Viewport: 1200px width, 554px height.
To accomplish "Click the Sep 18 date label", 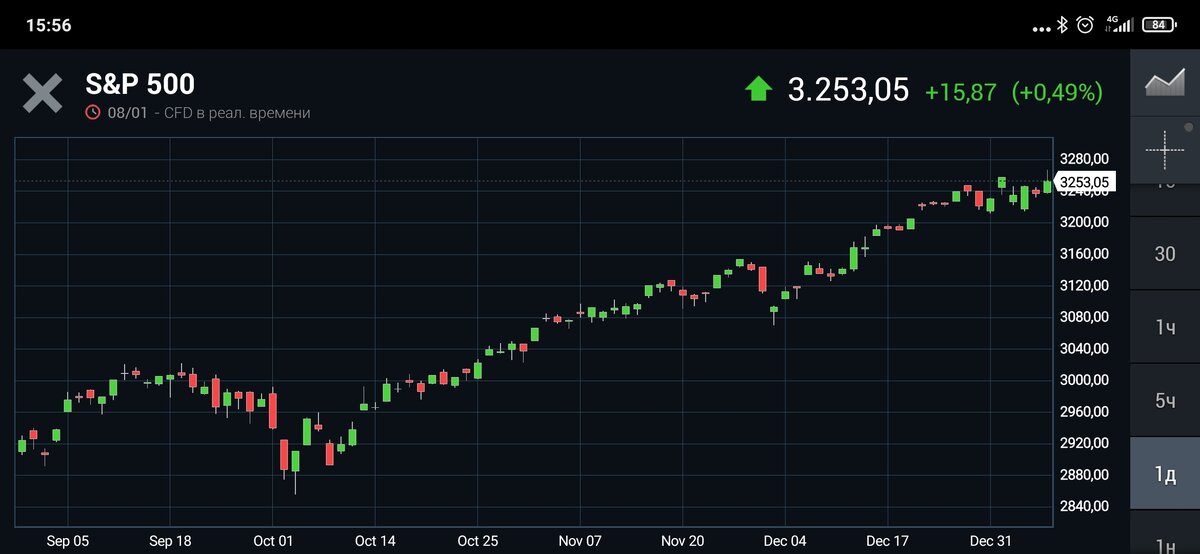I will [171, 540].
